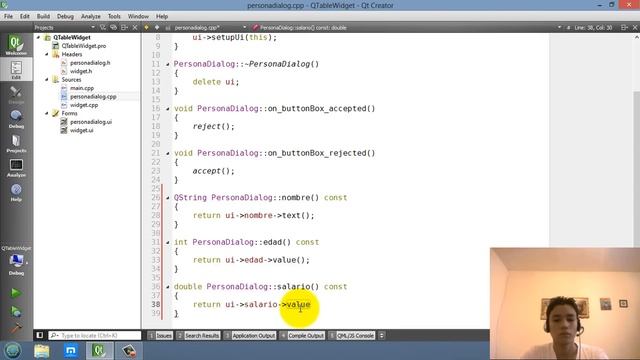
Task: Open File Explorer from taskbar
Action: tap(41, 350)
